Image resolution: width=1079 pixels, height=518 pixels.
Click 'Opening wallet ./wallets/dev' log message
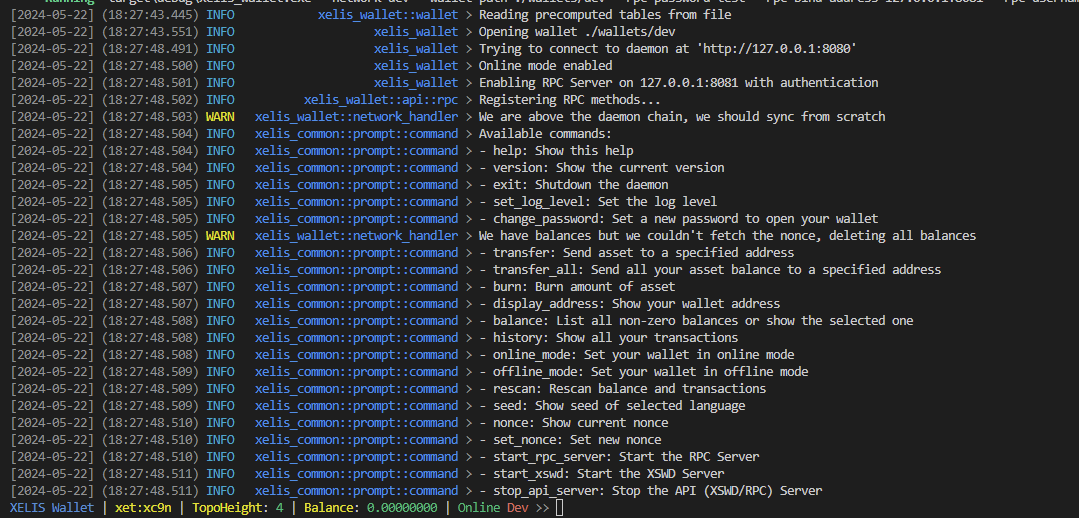coord(577,32)
